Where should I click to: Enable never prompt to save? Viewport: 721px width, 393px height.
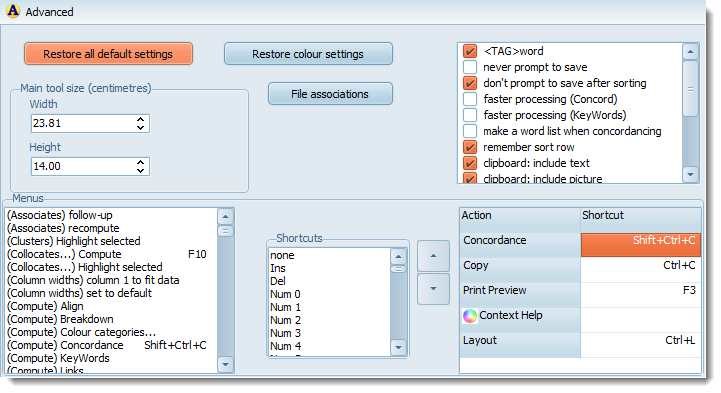tap(470, 67)
